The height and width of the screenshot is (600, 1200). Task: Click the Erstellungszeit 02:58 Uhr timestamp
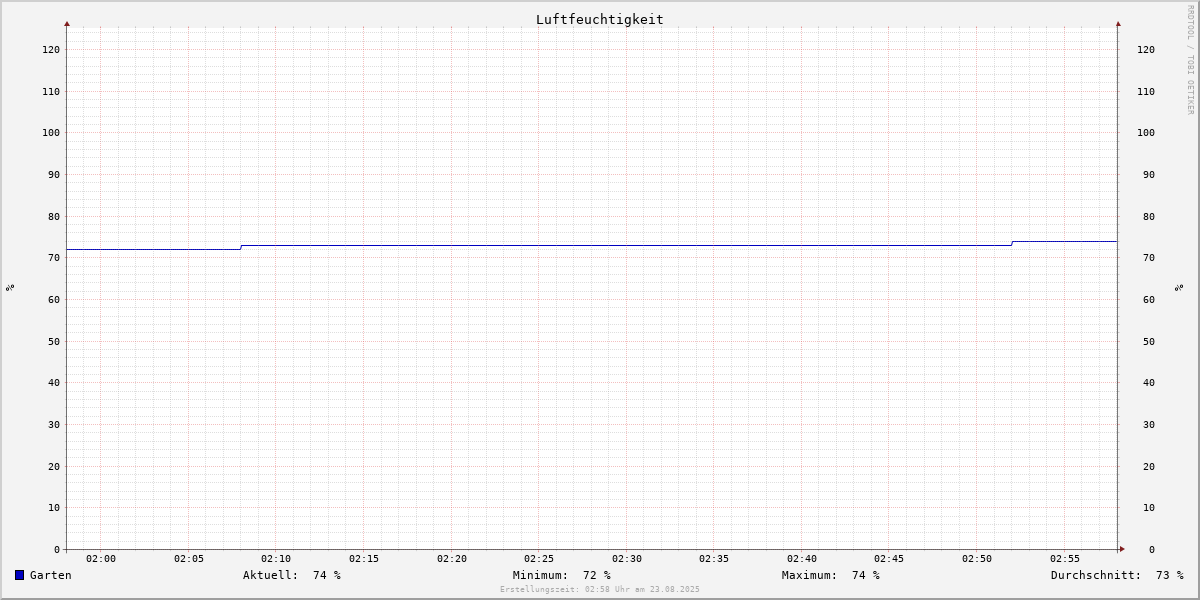[x=600, y=589]
